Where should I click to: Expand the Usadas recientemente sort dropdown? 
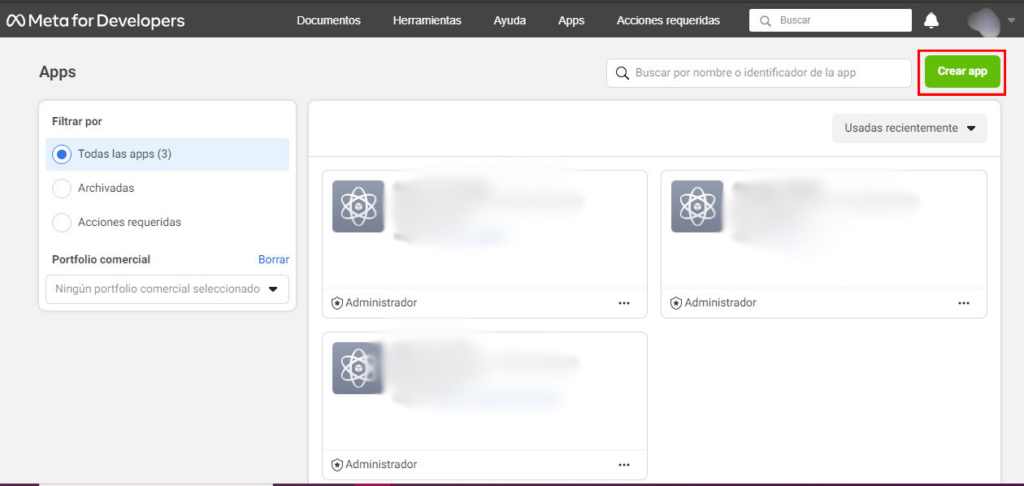point(910,128)
